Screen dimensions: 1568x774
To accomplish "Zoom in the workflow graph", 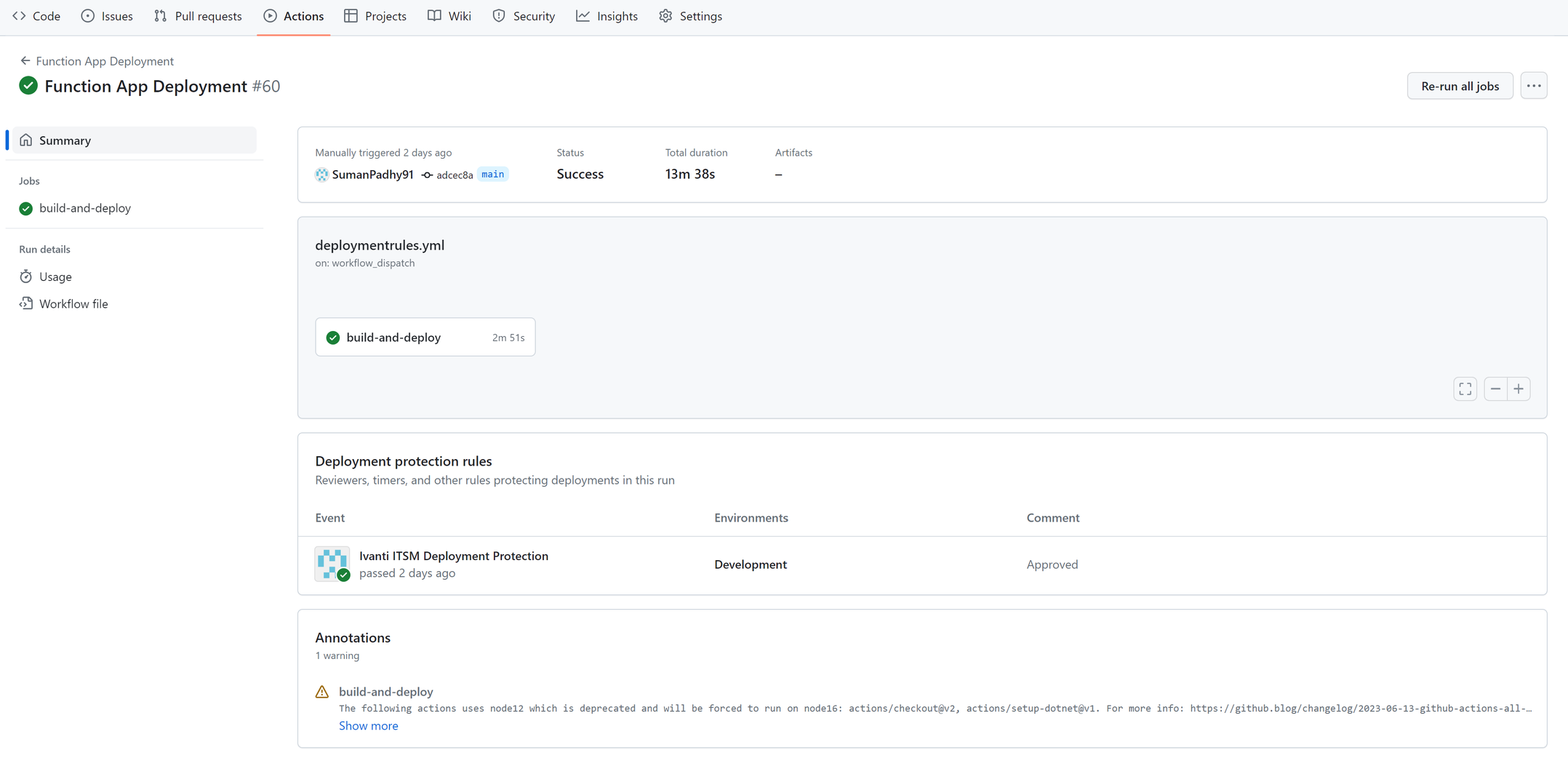I will (x=1519, y=389).
